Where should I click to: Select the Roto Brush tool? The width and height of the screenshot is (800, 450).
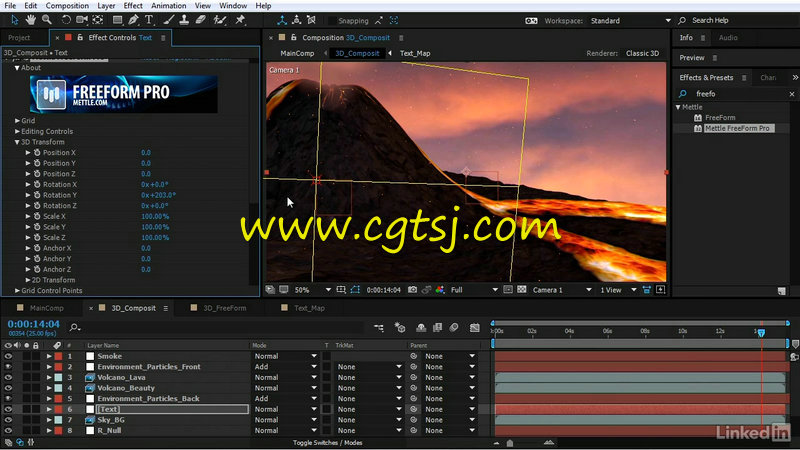[219, 20]
